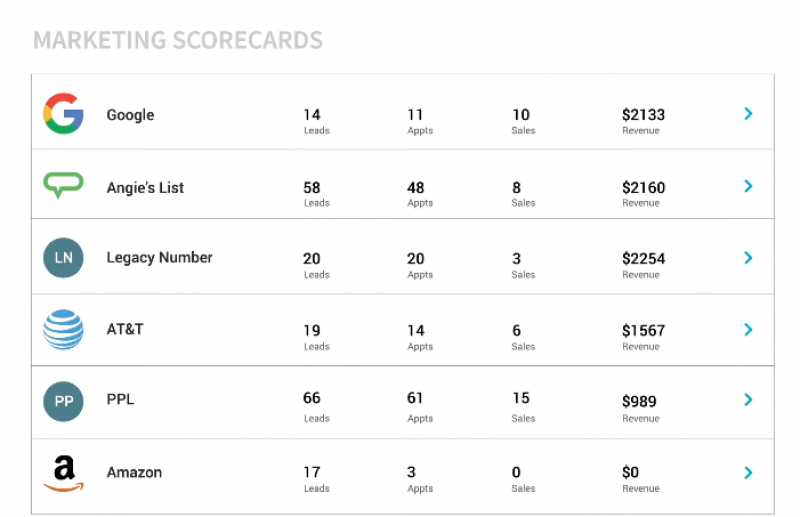Expand the Google scorecard chevron
This screenshot has height=517, width=800.
[x=748, y=113]
